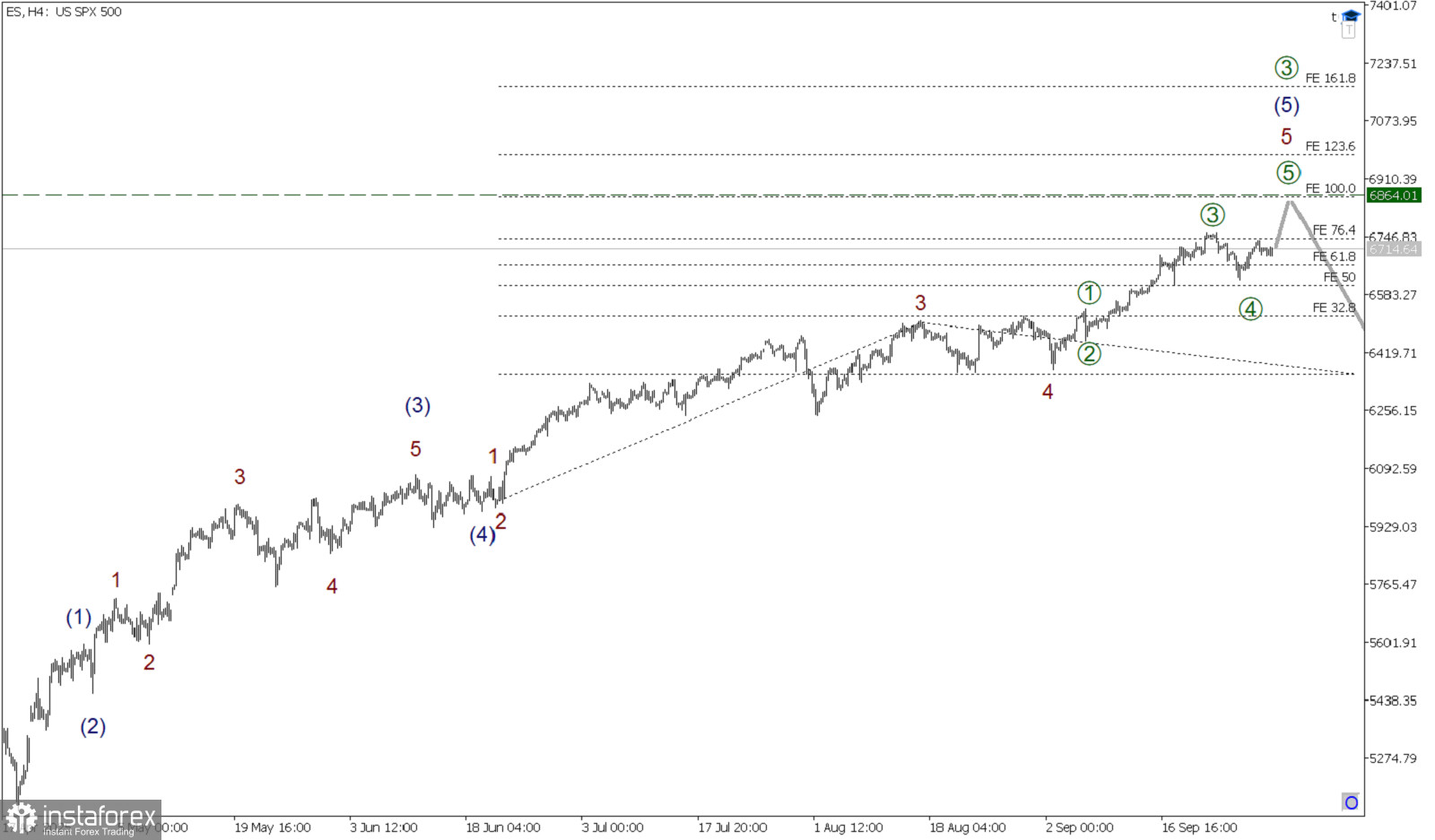This screenshot has height=840, width=1435.
Task: Click the 16 Sep 16:00 time label
Action: tap(1200, 827)
